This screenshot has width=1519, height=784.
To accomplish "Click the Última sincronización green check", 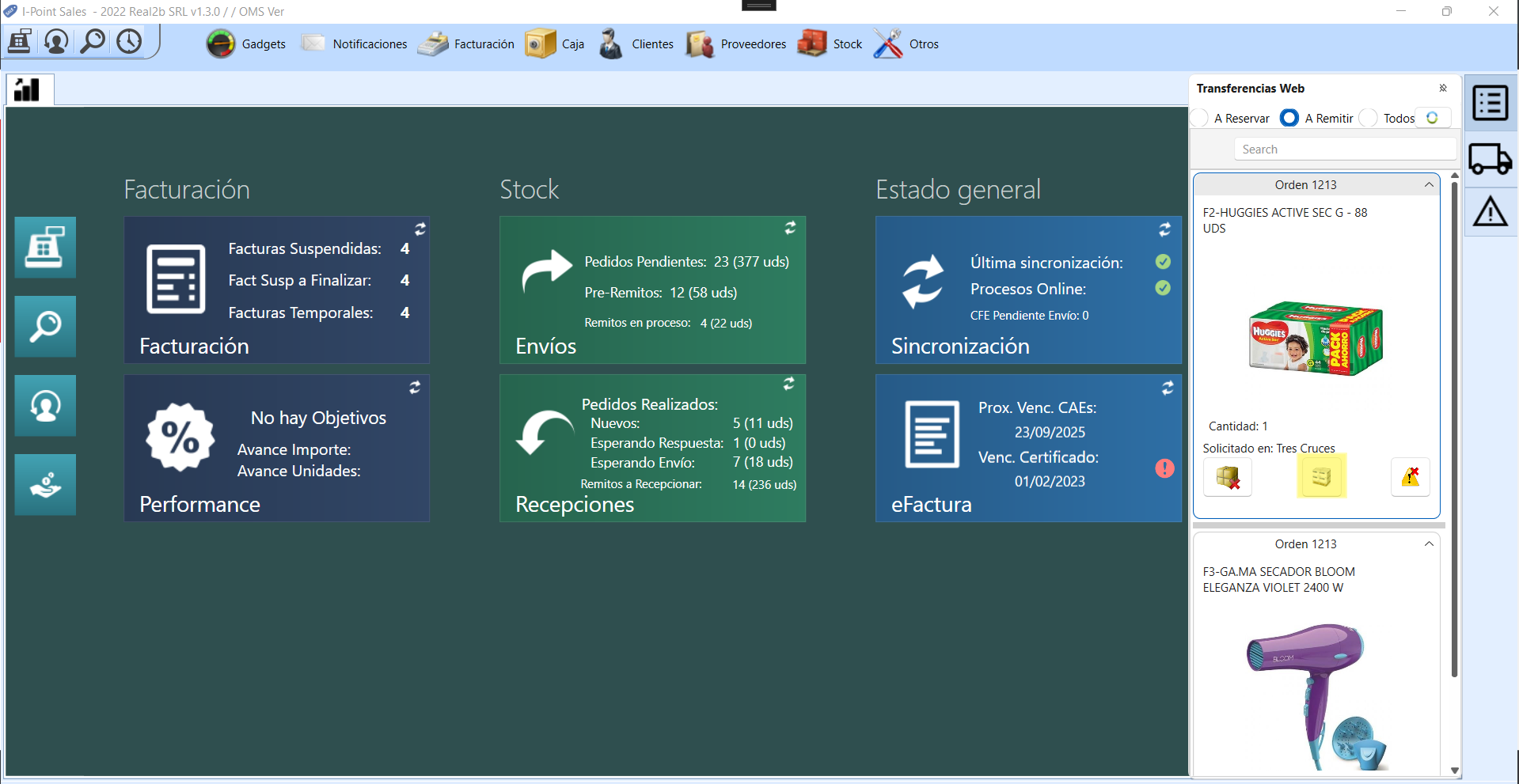I will point(1163,262).
